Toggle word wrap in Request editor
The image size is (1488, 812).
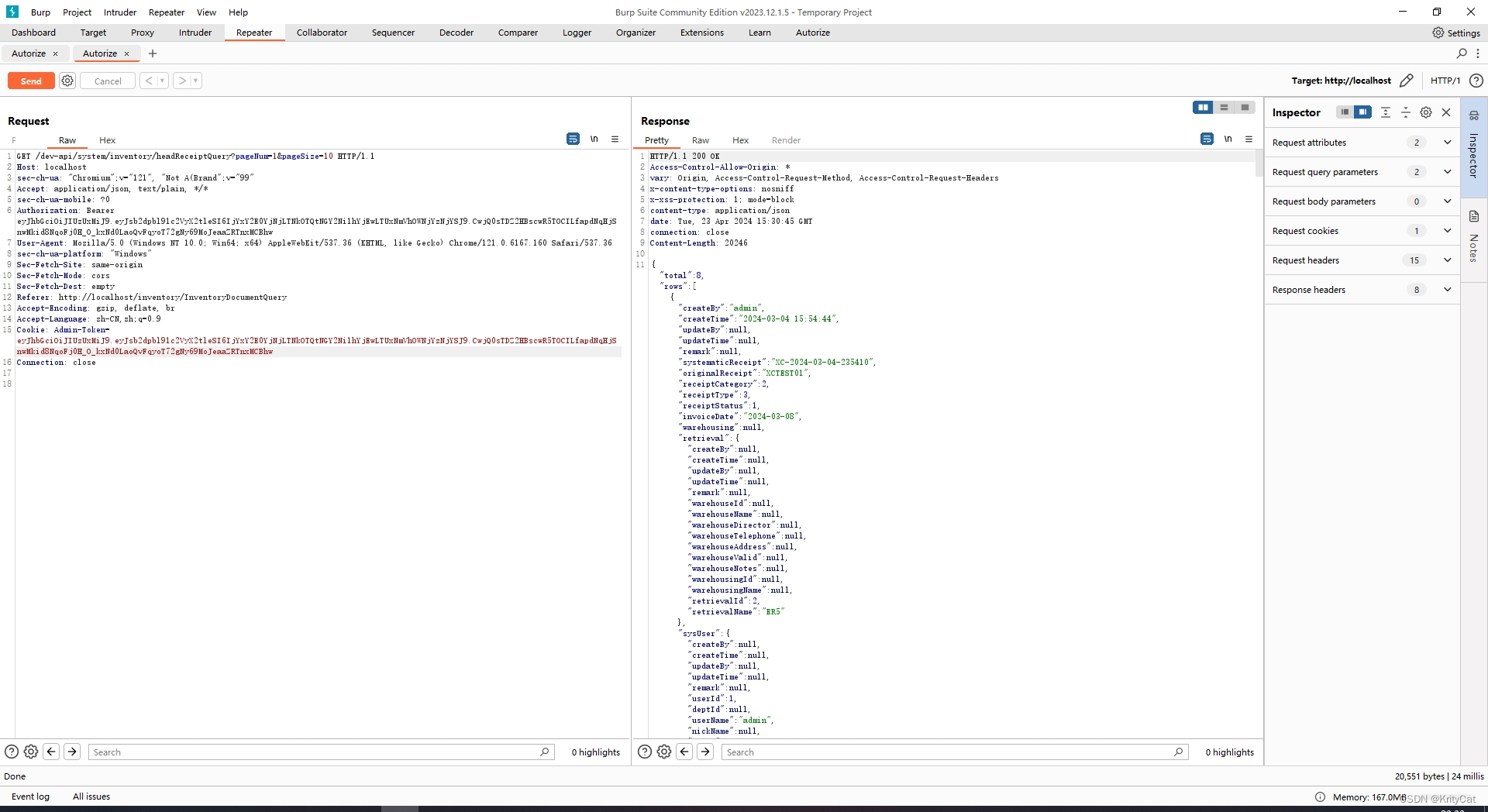tap(573, 139)
